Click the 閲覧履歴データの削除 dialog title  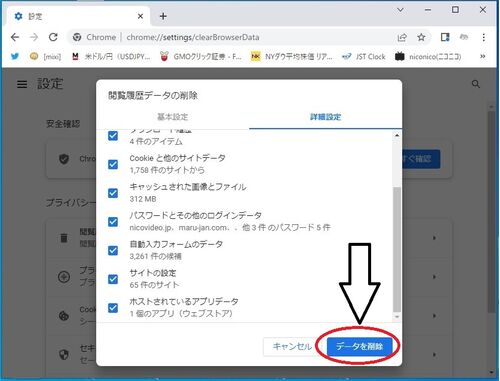(153, 96)
